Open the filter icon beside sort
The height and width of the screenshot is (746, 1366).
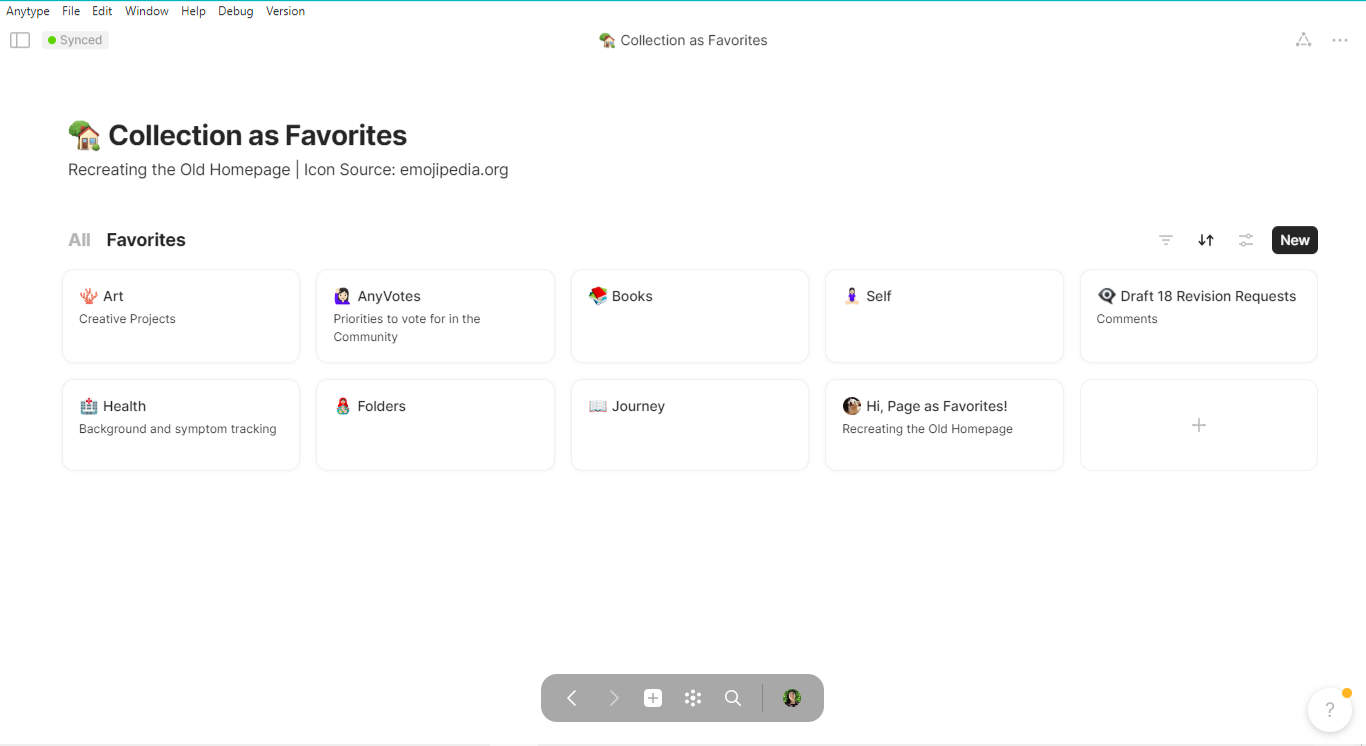pos(1166,240)
